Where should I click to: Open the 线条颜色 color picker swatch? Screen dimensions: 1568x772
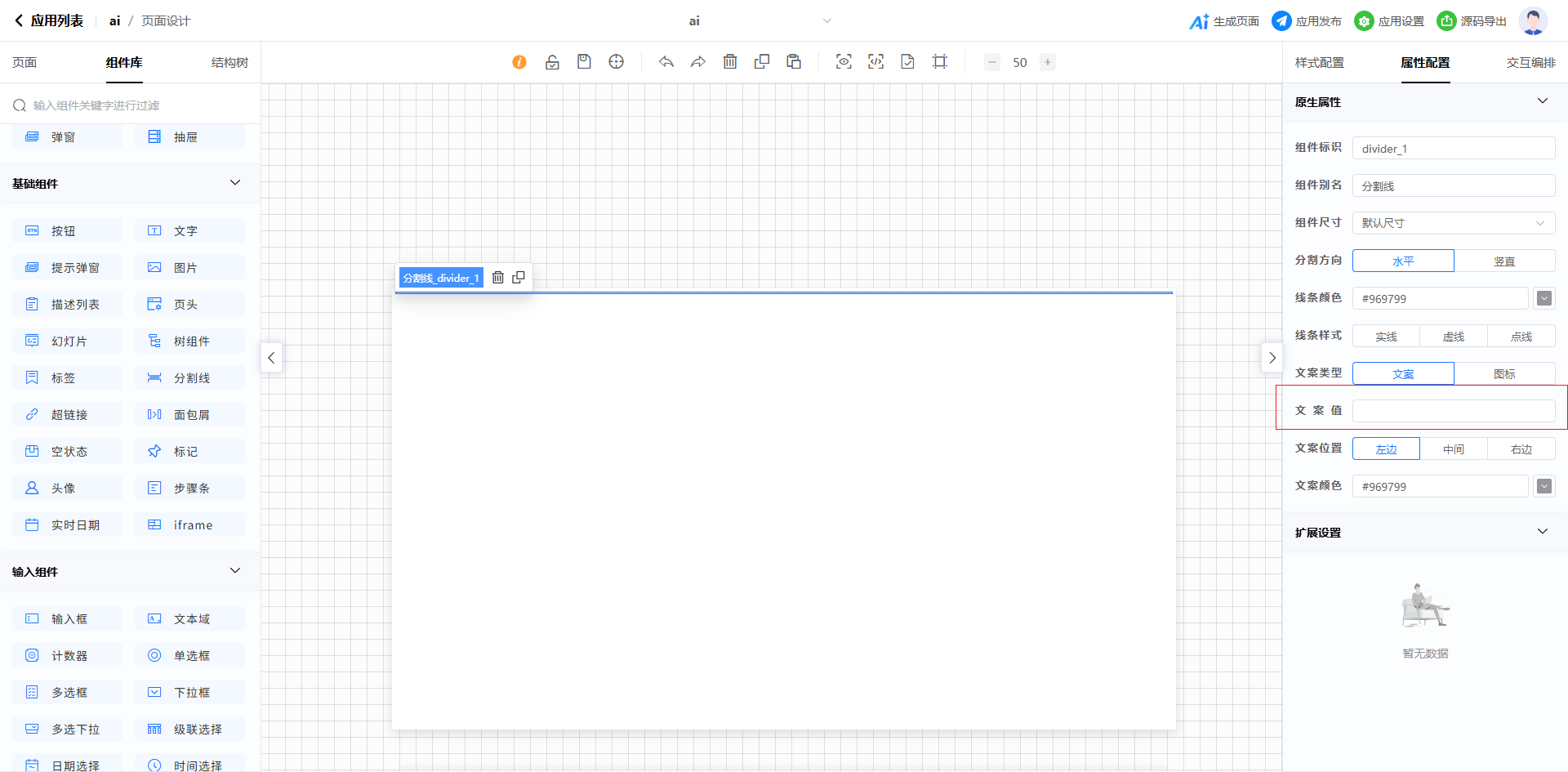[x=1543, y=299]
